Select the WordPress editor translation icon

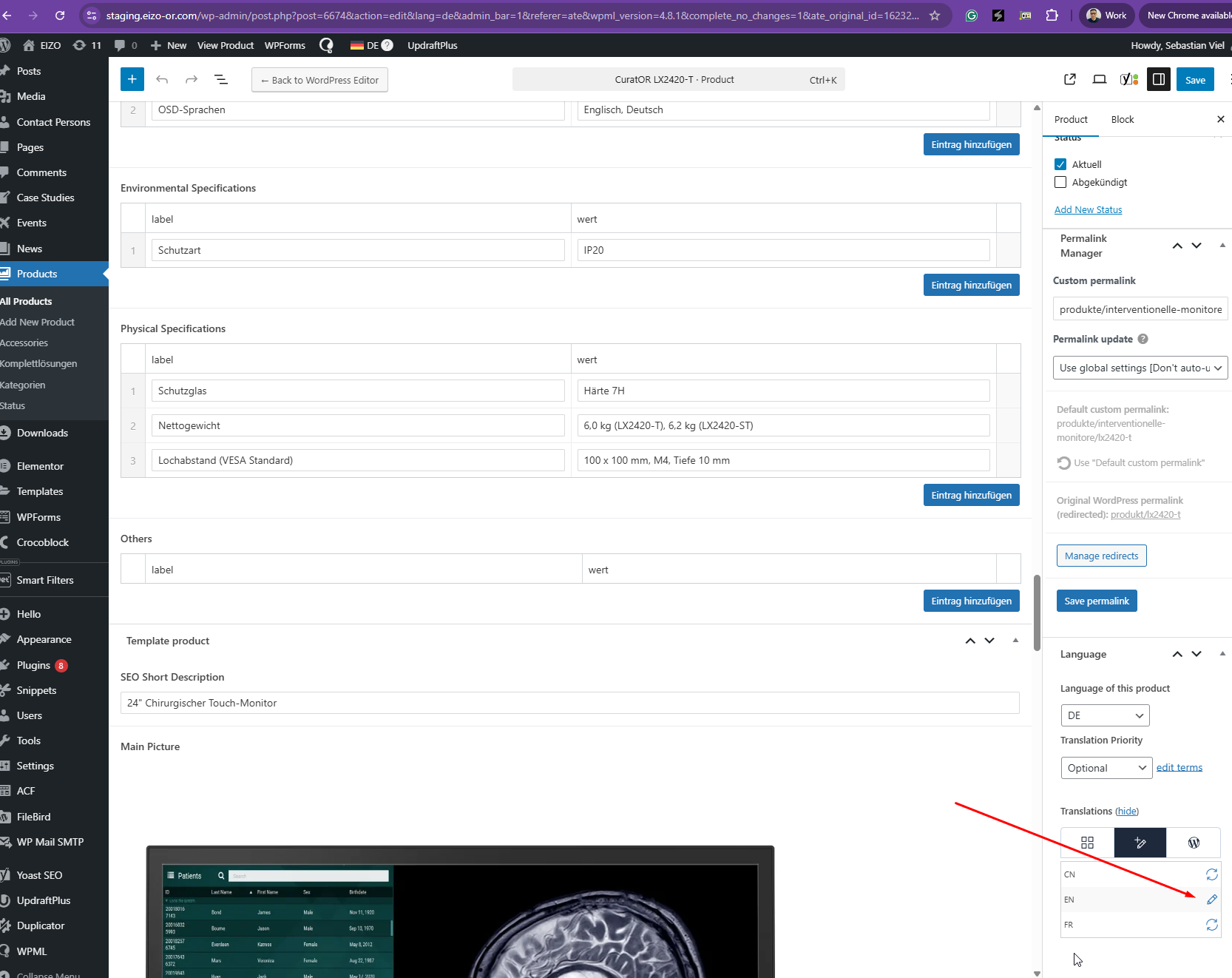point(1194,843)
